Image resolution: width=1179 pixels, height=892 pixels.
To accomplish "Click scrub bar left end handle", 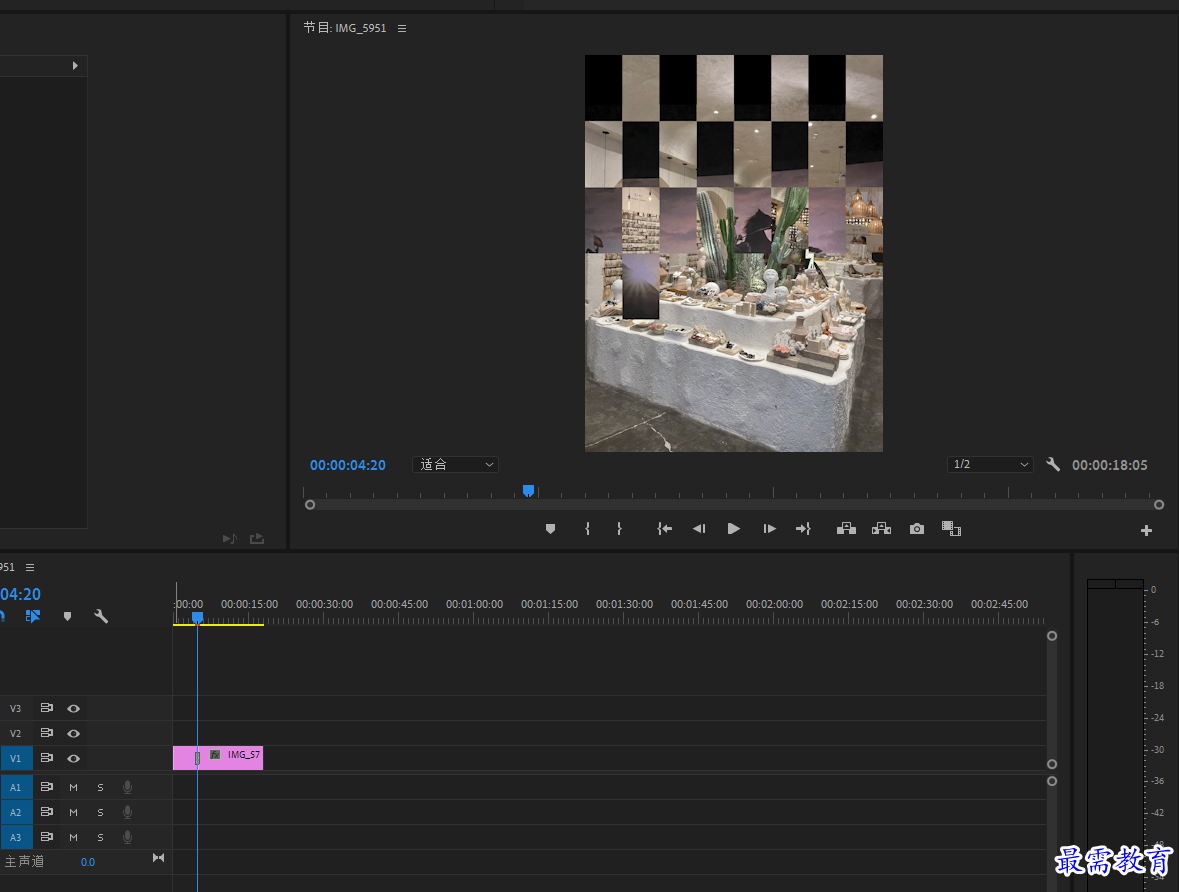I will 310,505.
